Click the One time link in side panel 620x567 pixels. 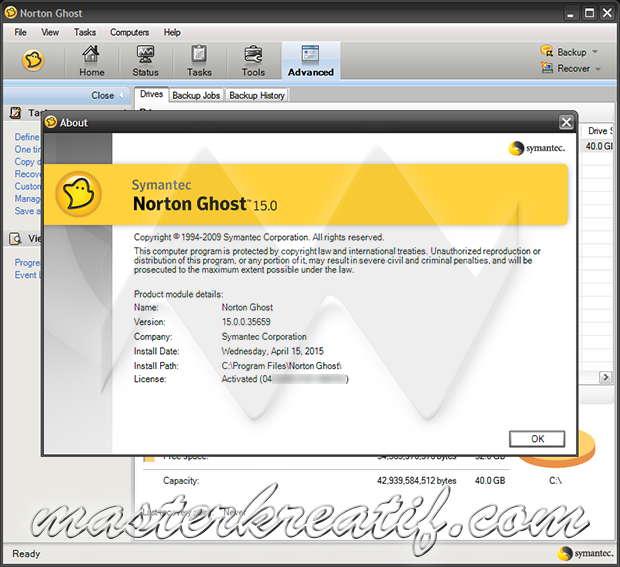27,149
